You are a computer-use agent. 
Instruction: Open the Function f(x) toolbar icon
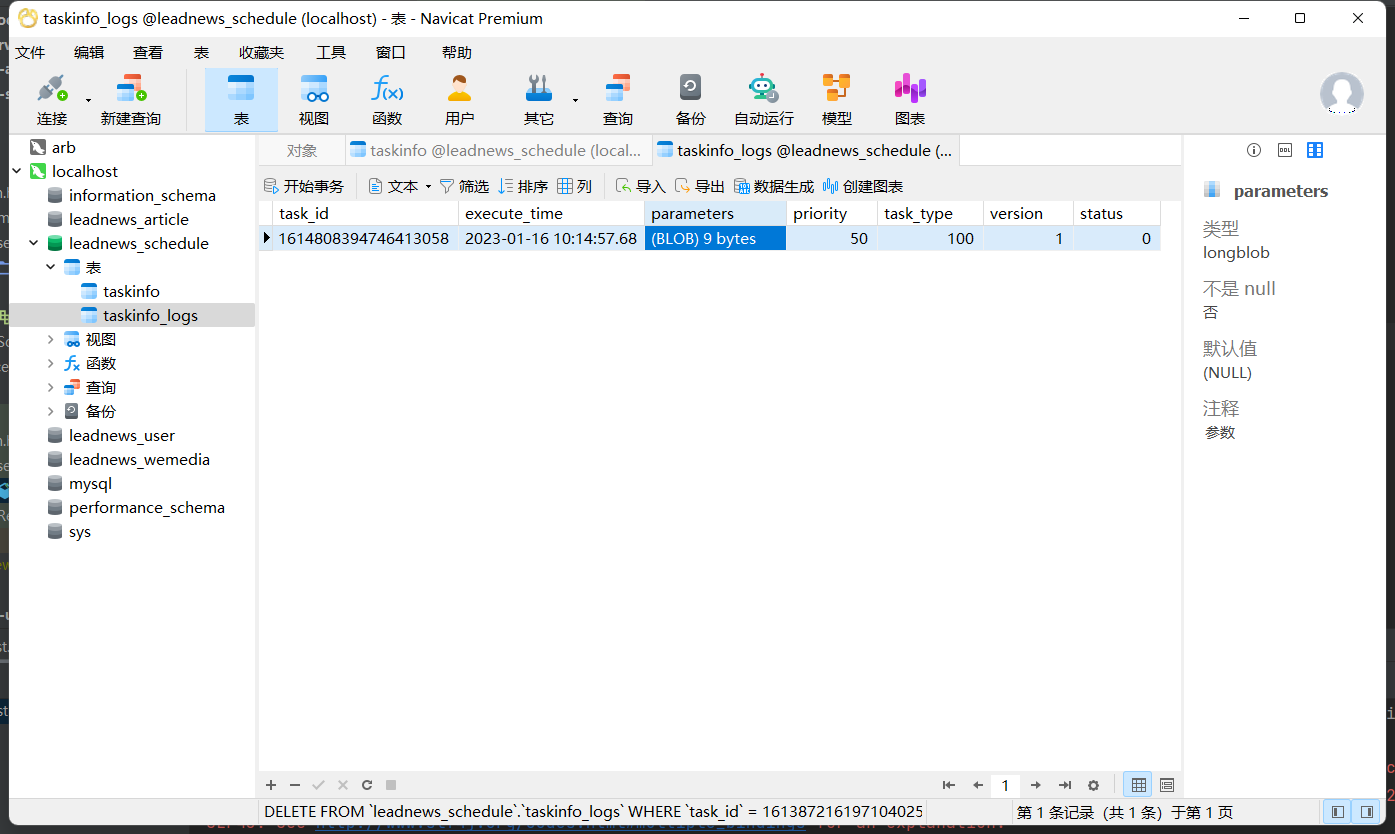[387, 99]
